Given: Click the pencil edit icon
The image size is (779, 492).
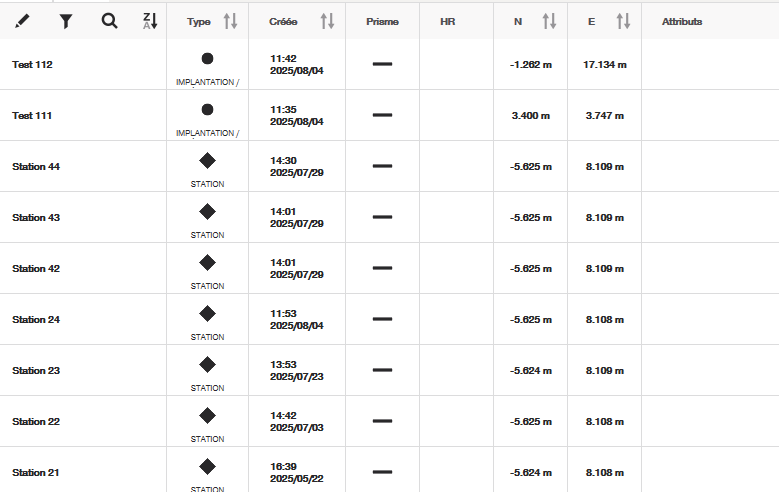Looking at the screenshot, I should [x=23, y=21].
